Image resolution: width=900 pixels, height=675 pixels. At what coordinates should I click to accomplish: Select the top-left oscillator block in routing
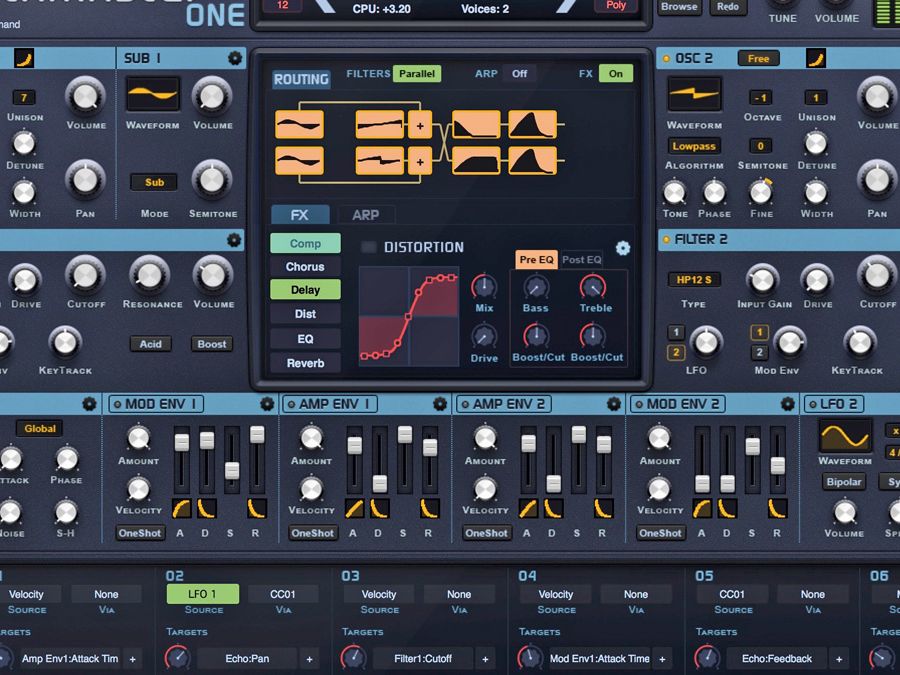[299, 125]
